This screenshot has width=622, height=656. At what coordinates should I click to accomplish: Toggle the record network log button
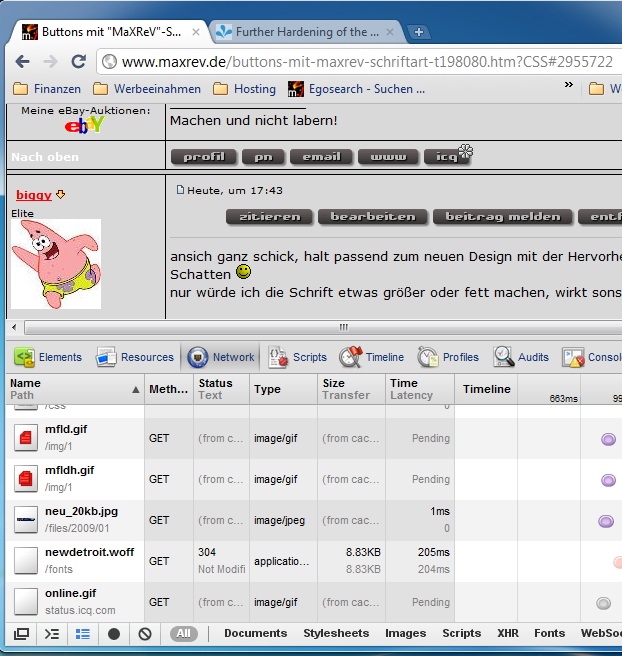(114, 634)
